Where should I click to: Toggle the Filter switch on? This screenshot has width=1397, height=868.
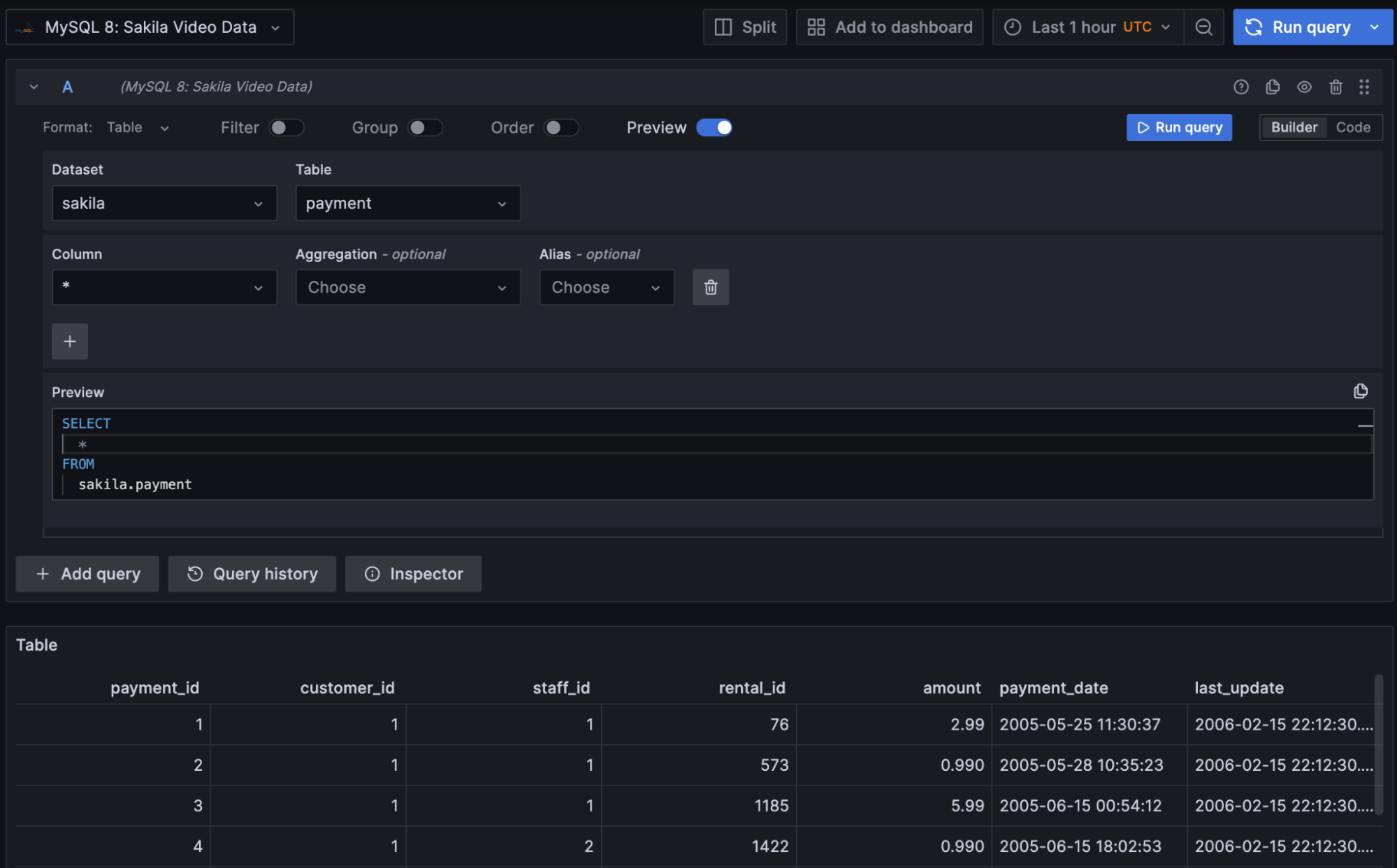[287, 127]
